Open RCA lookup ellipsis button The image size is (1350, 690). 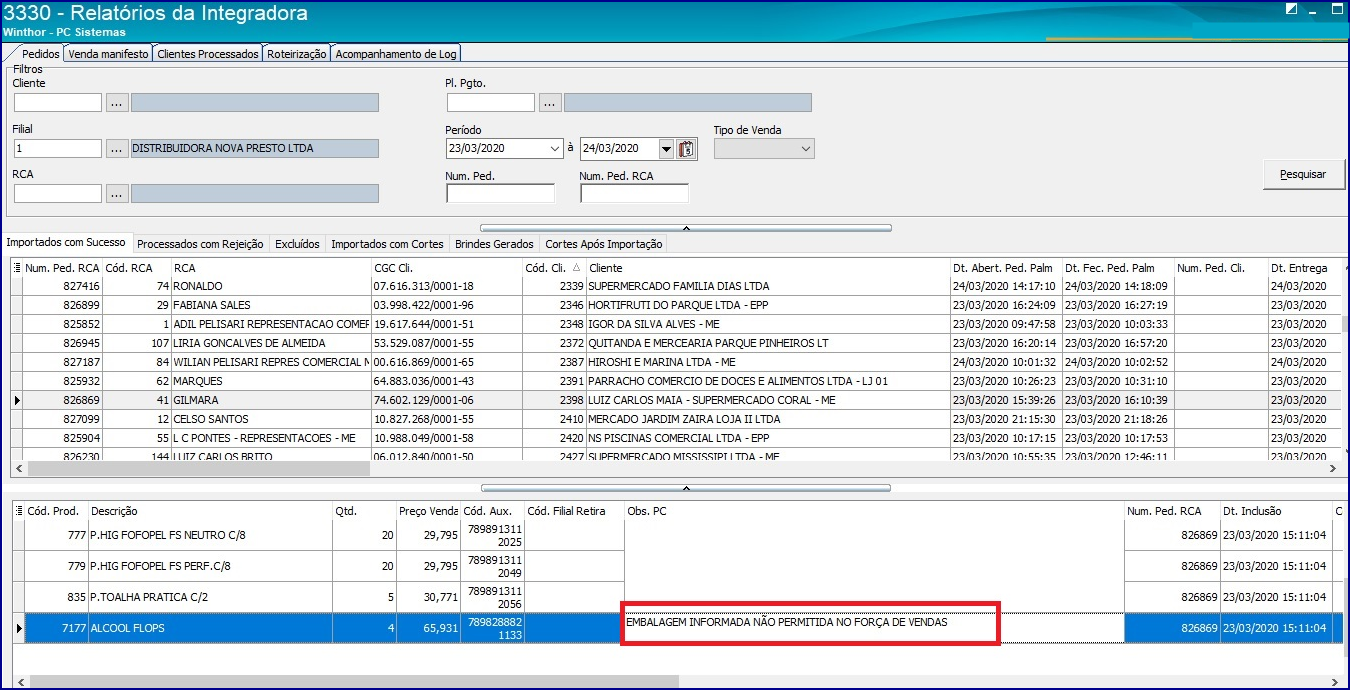(x=118, y=193)
